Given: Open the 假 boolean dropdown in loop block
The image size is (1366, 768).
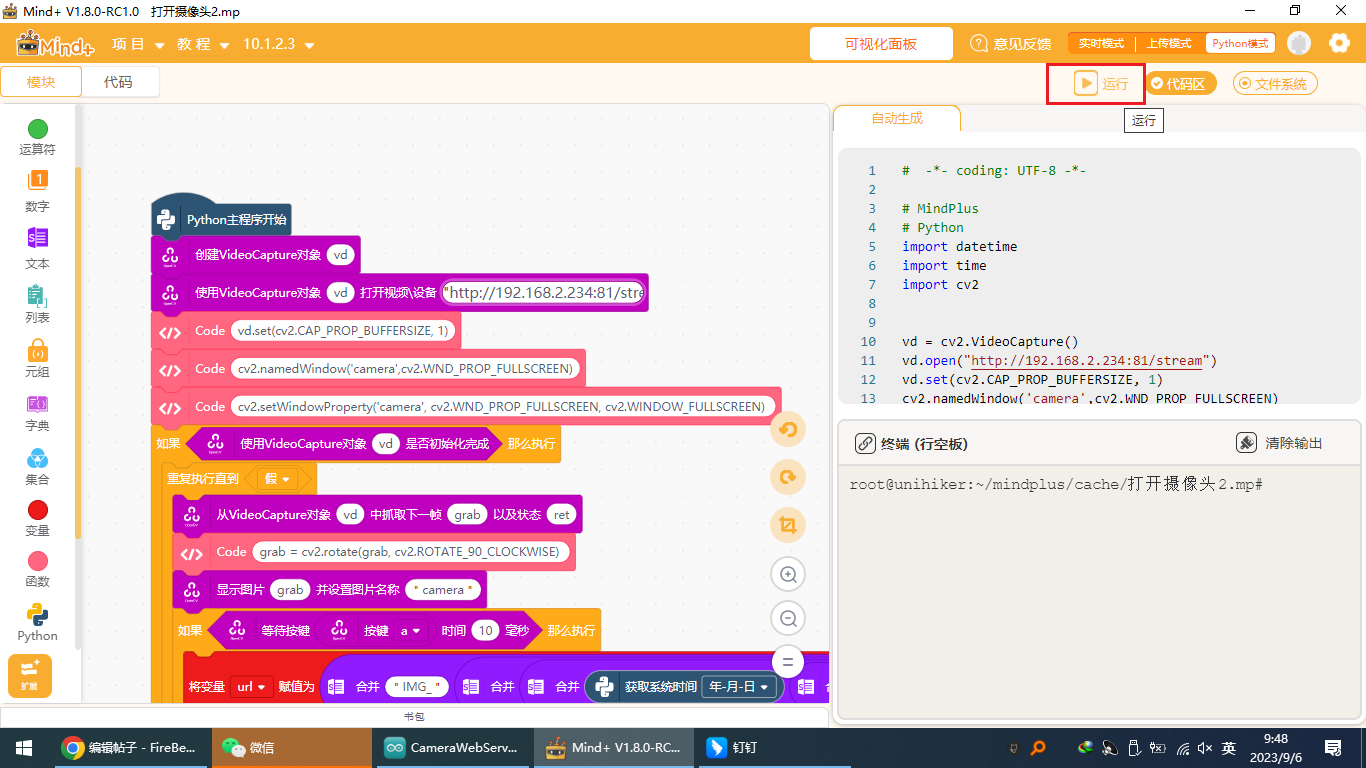Looking at the screenshot, I should click(277, 479).
